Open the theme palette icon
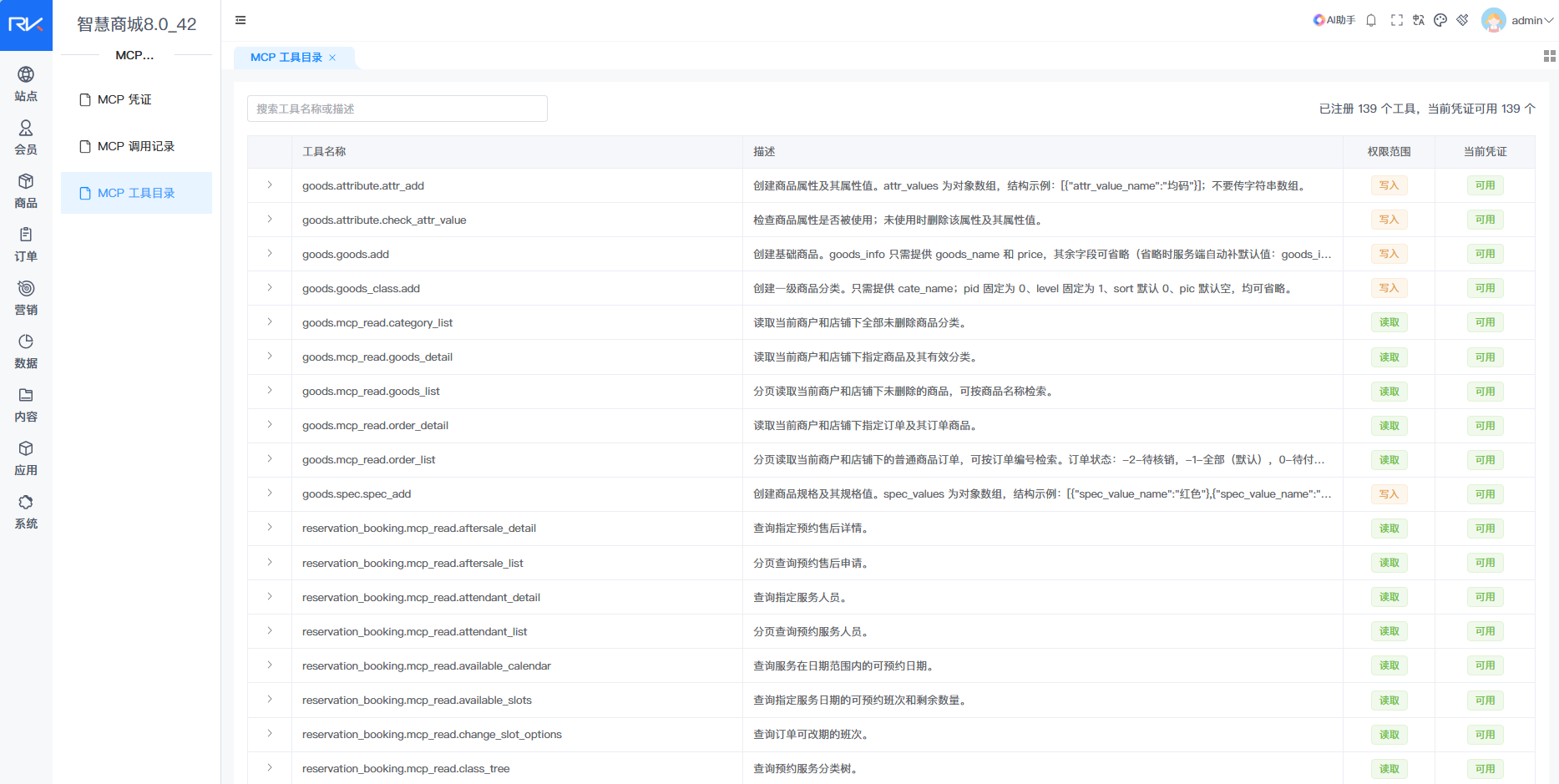 1440,20
